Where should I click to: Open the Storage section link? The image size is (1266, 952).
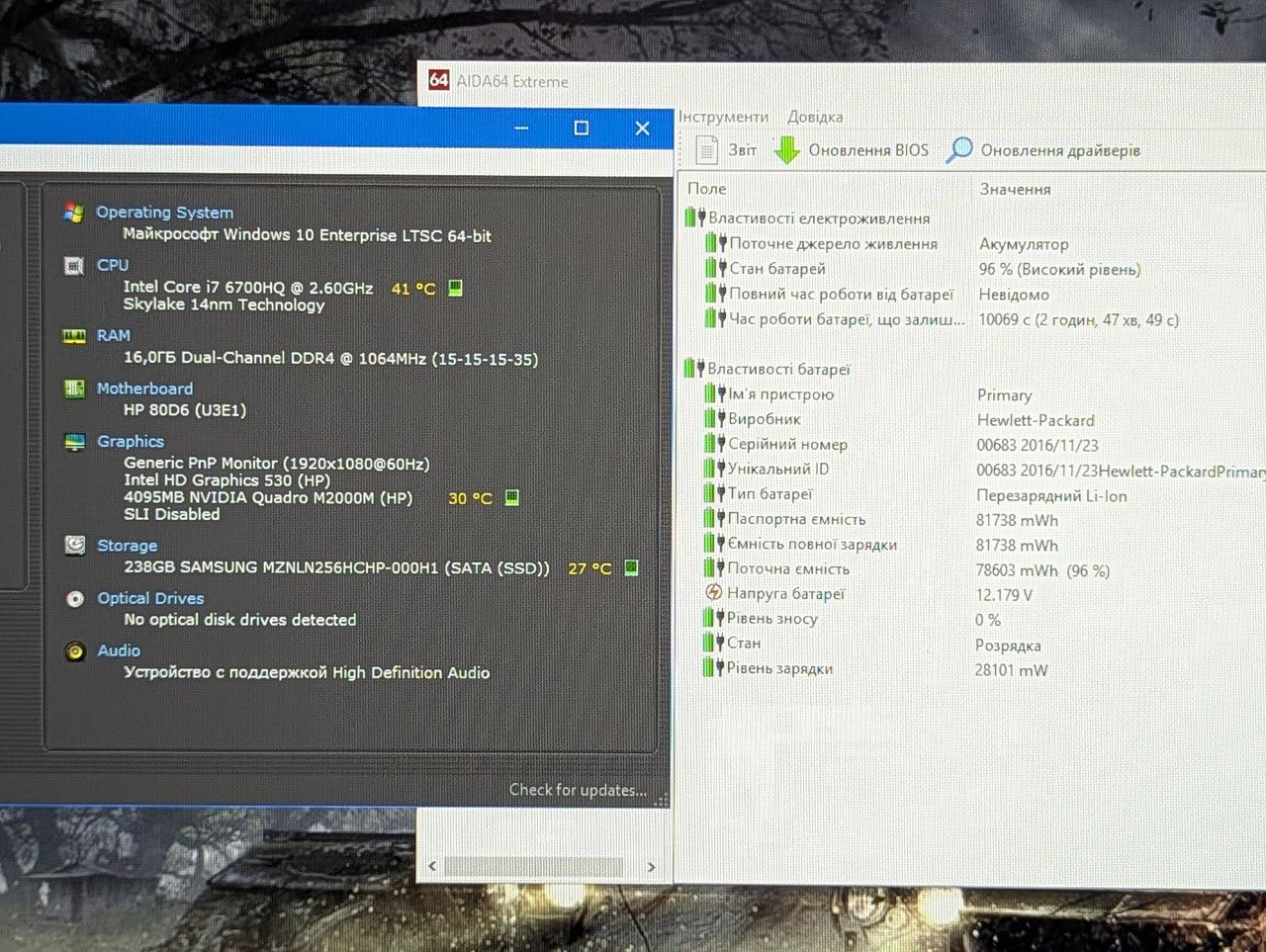click(x=127, y=546)
